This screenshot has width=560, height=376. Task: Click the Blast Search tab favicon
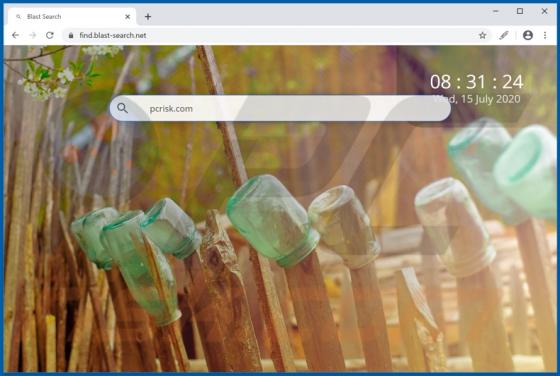(19, 17)
